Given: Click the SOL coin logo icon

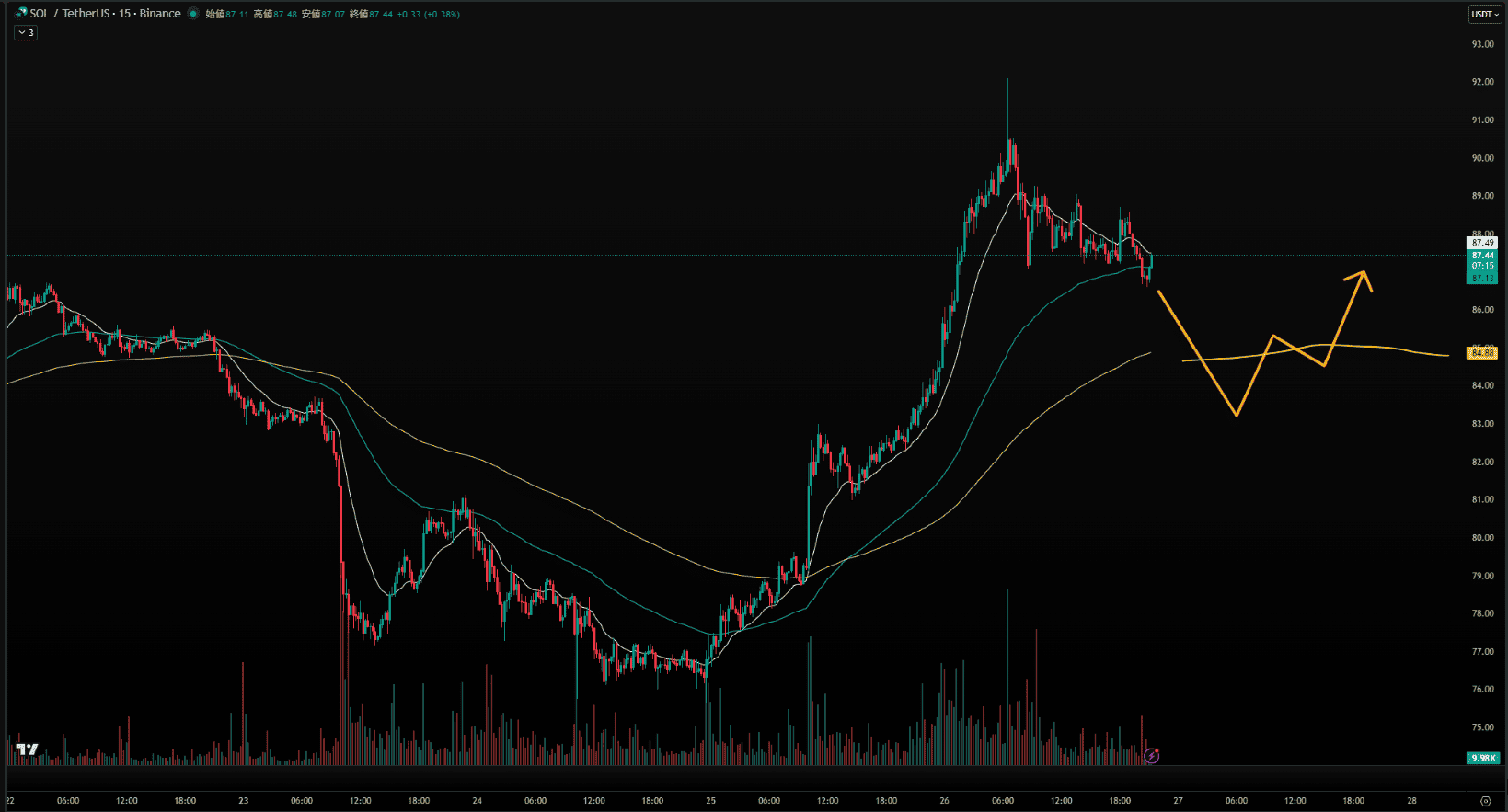Looking at the screenshot, I should click(x=20, y=14).
